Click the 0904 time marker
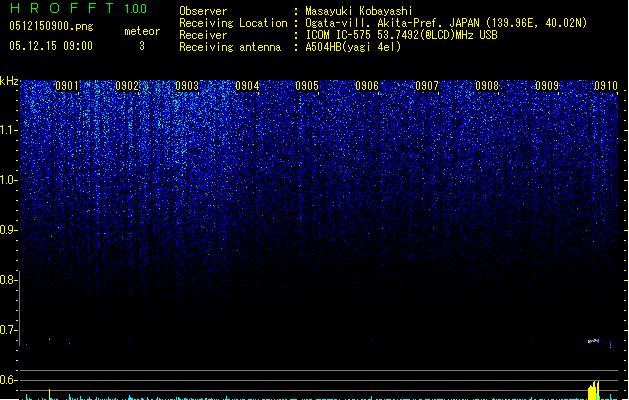This screenshot has height=400, width=629. click(x=247, y=86)
